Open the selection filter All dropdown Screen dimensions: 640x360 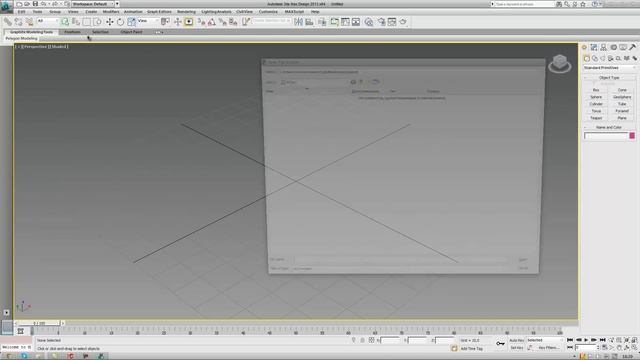(47, 20)
